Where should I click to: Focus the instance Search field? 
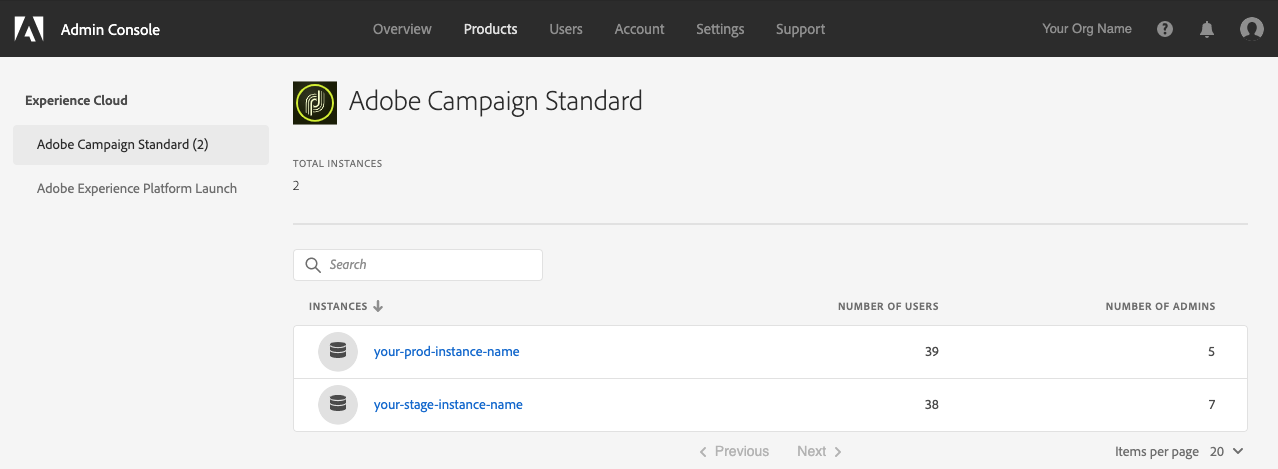click(430, 265)
